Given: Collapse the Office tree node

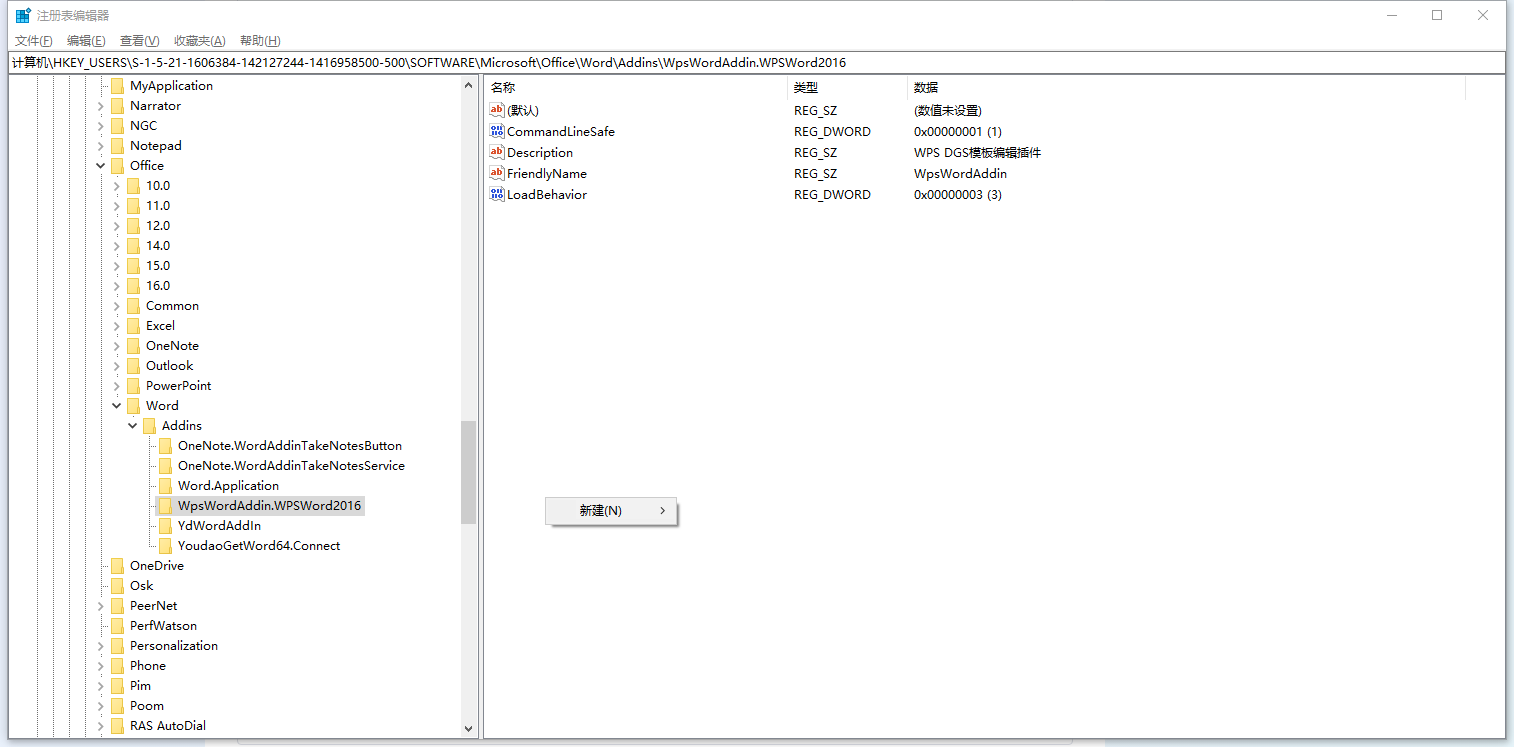Looking at the screenshot, I should pos(101,166).
